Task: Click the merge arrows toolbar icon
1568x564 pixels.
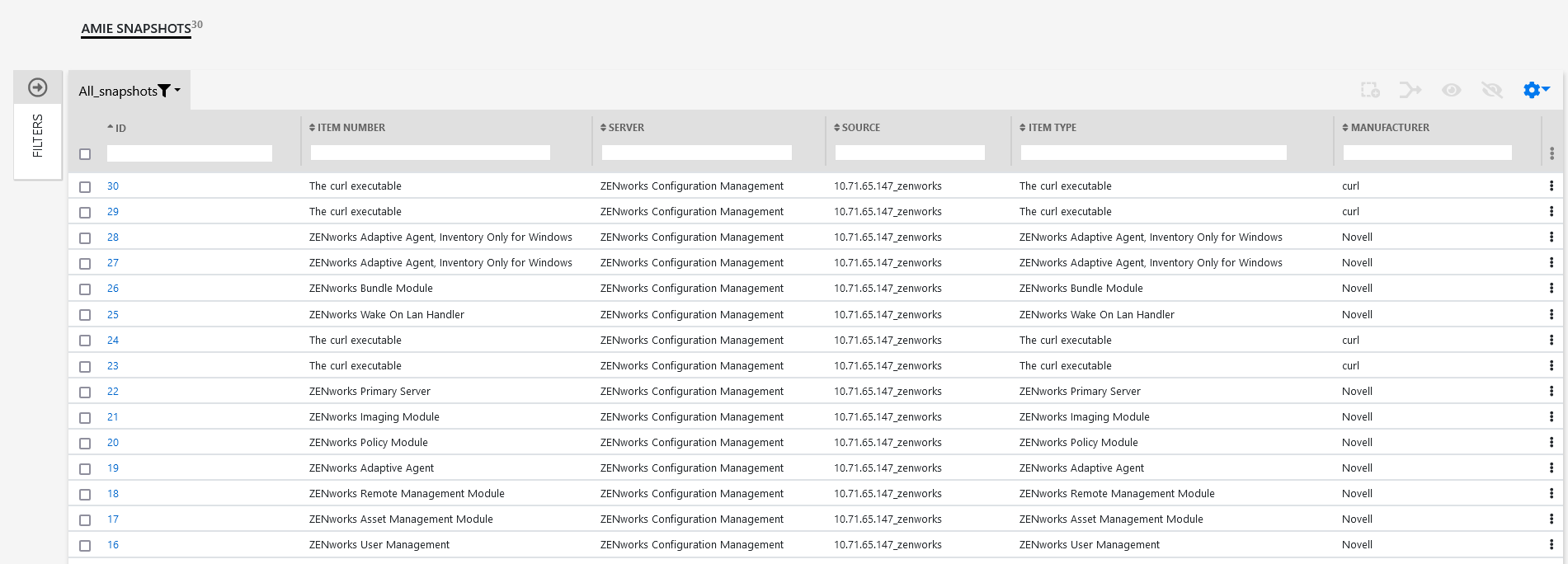Action: point(1410,90)
